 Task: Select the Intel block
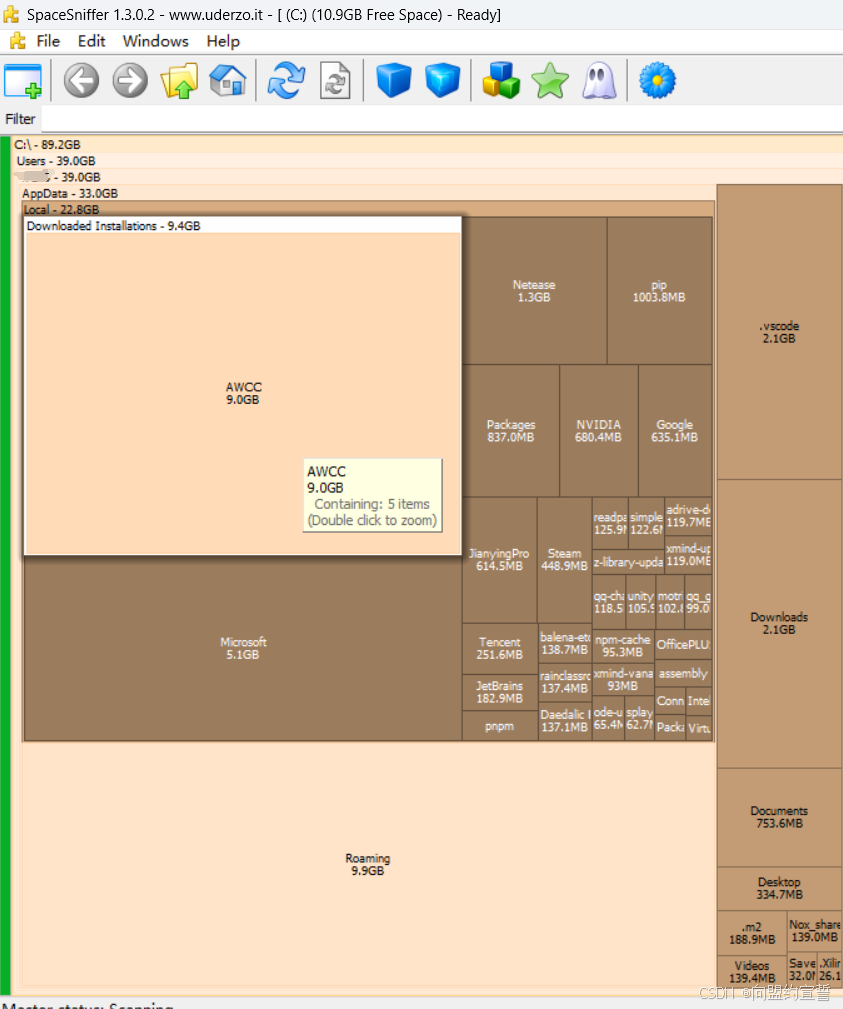coord(699,701)
